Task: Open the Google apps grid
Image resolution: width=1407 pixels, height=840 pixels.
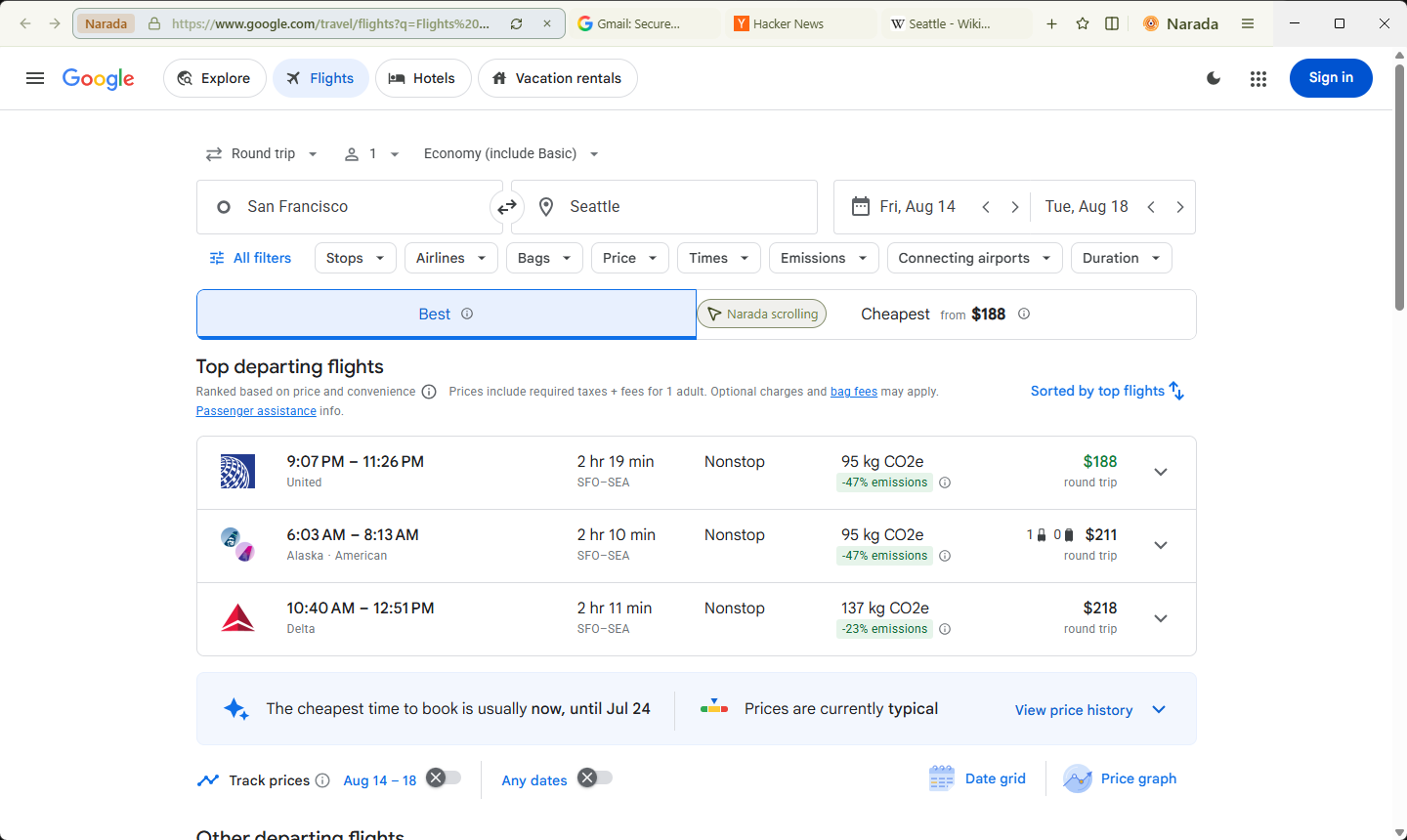Action: pyautogui.click(x=1258, y=78)
